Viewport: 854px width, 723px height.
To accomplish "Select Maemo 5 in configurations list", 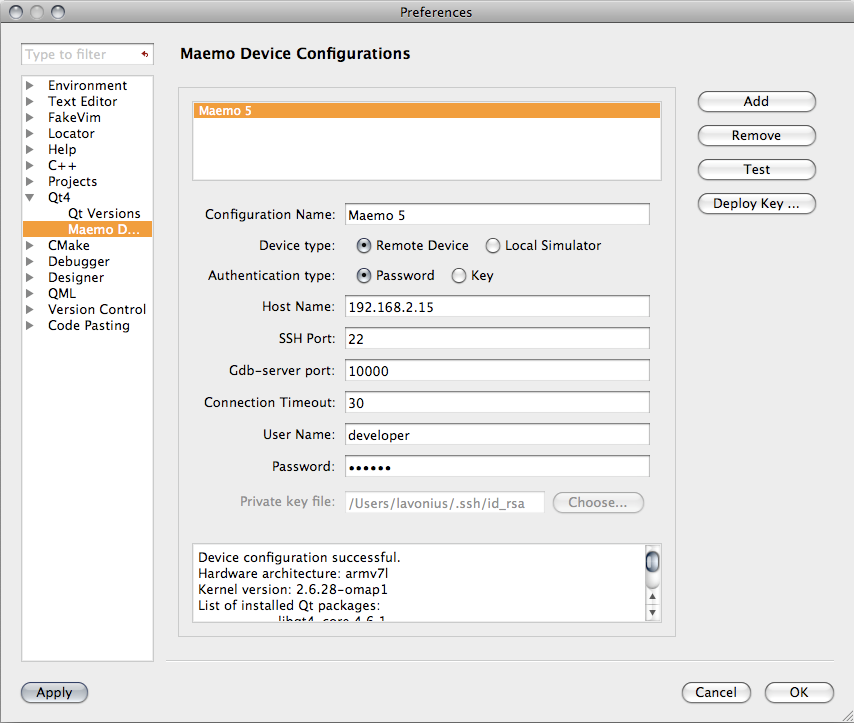I will (427, 111).
